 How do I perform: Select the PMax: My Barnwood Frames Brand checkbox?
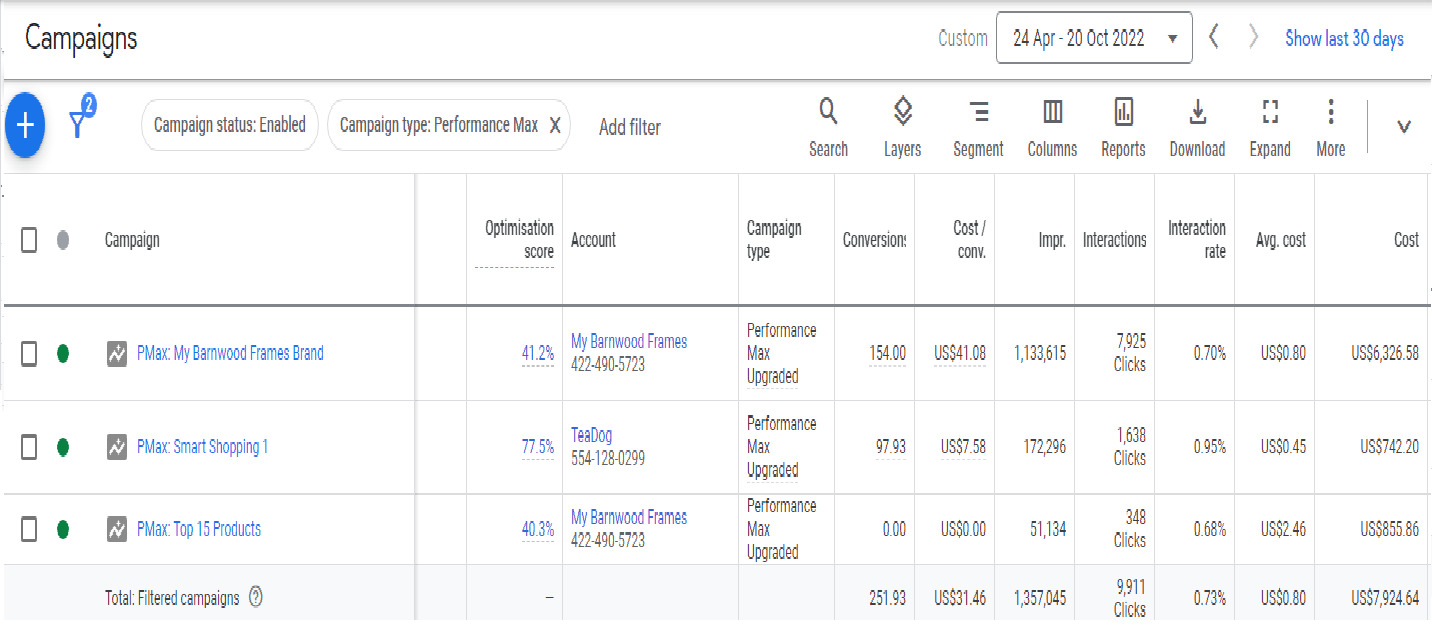(29, 353)
